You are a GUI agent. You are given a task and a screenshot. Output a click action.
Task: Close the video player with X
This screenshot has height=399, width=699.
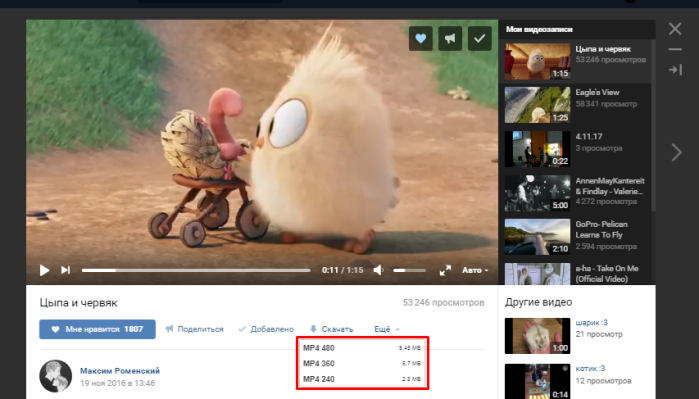coord(675,29)
